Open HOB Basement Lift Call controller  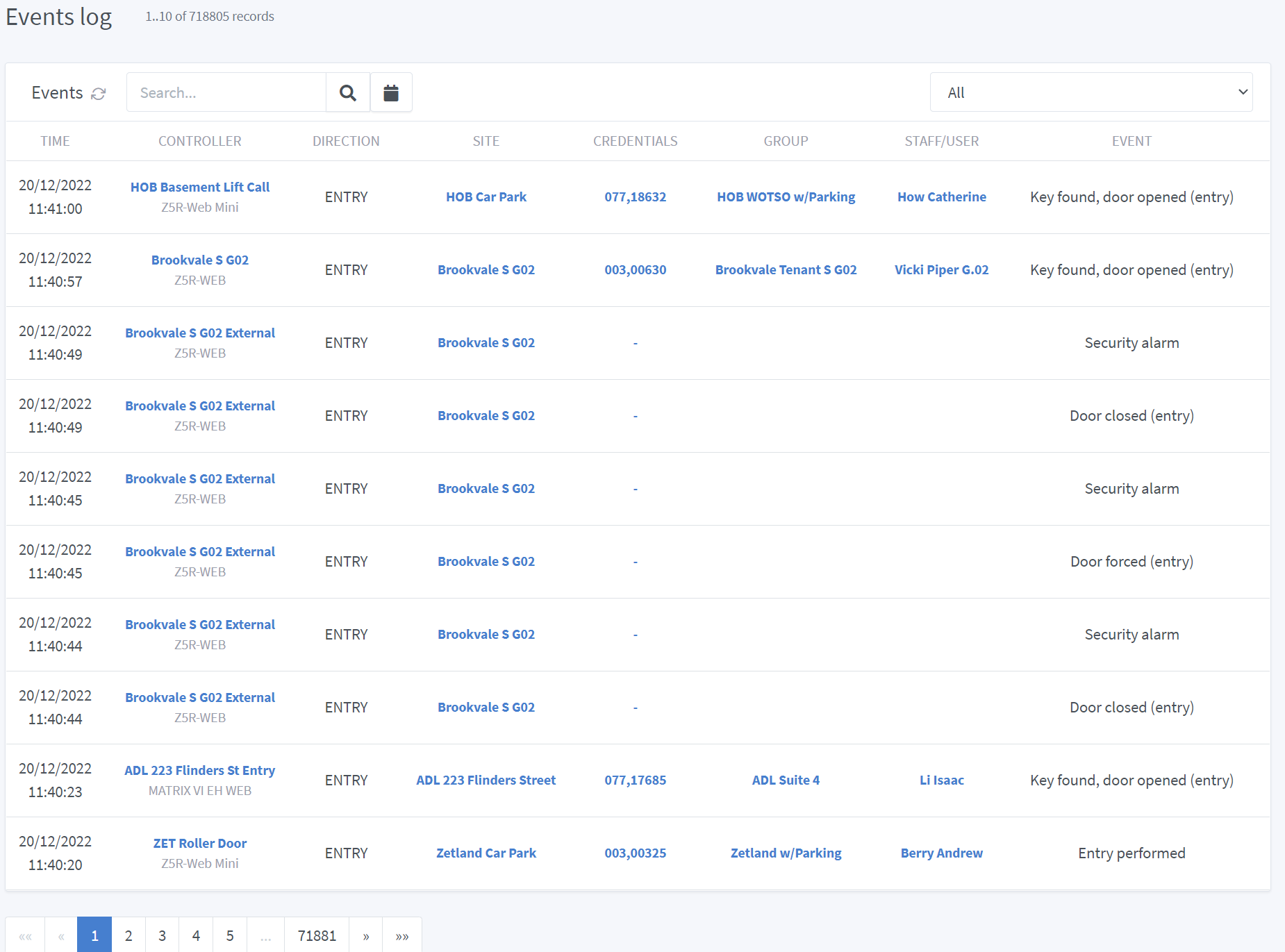coord(200,187)
